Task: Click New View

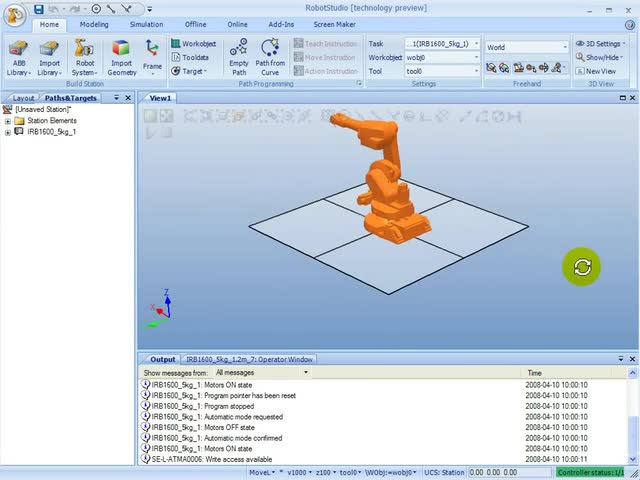Action: 596,71
